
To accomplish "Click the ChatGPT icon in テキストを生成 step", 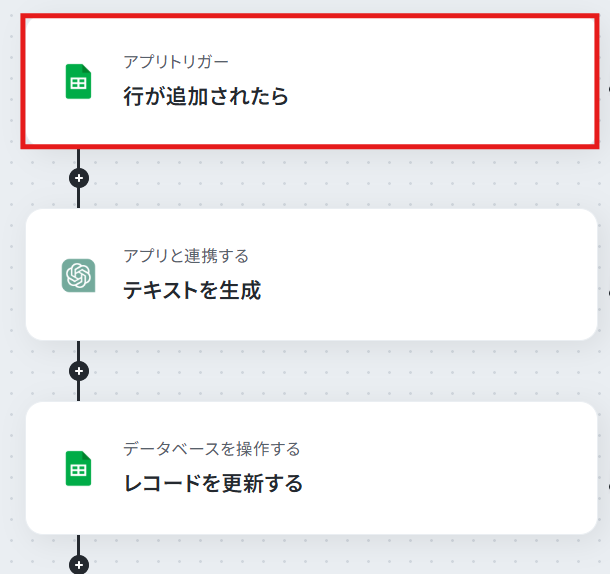I will click(x=78, y=276).
